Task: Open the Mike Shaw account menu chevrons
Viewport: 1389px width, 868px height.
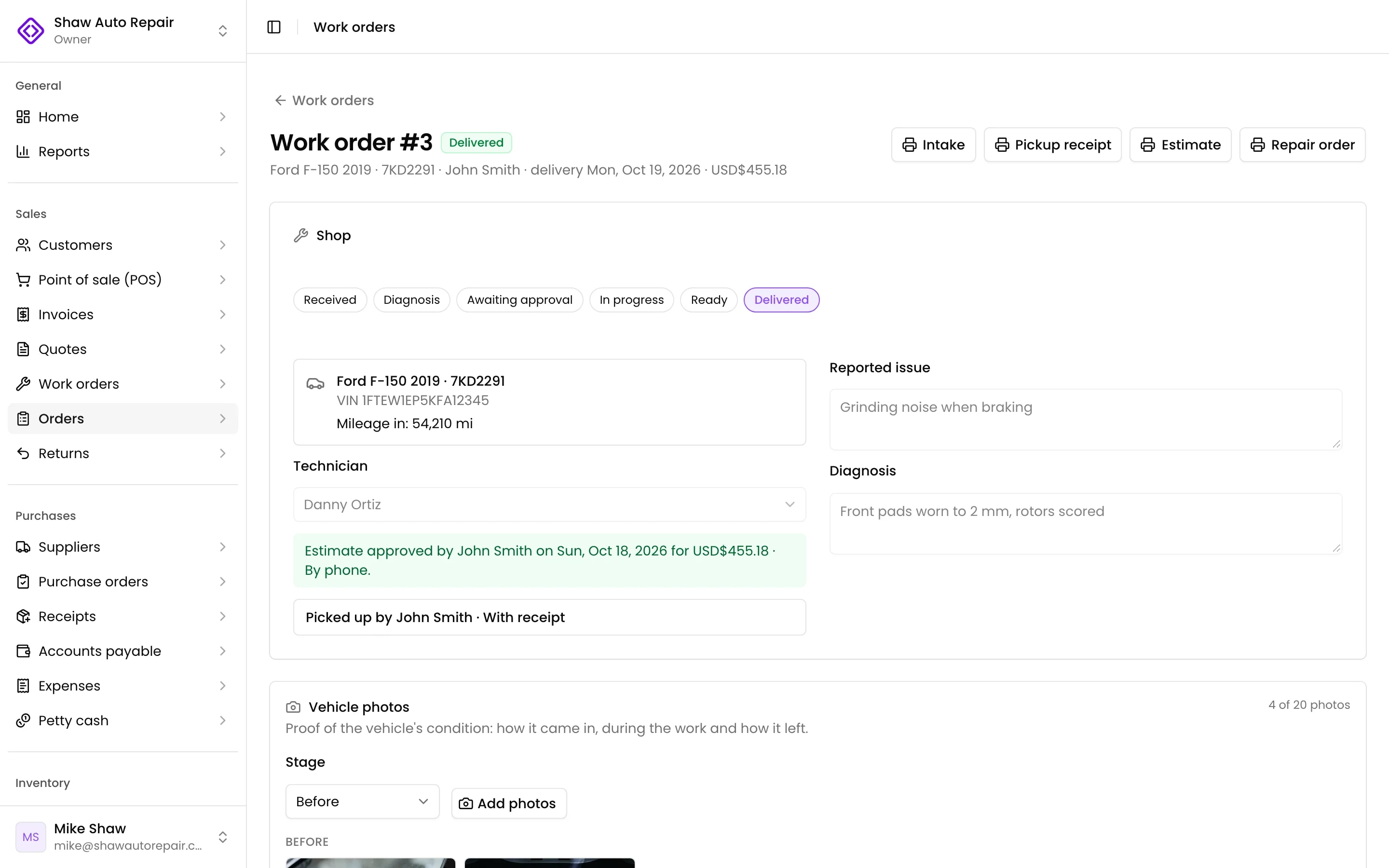Action: coord(223,837)
